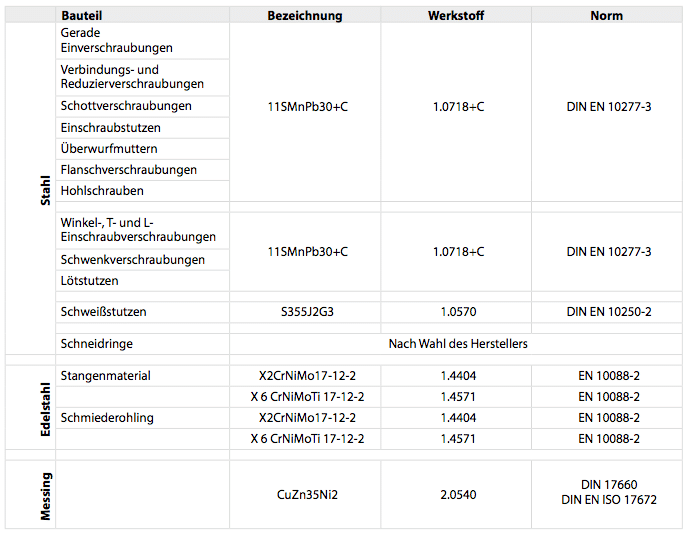This screenshot has height=534, width=688.
Task: Click the Schmiederohling cell
Action: point(107,418)
